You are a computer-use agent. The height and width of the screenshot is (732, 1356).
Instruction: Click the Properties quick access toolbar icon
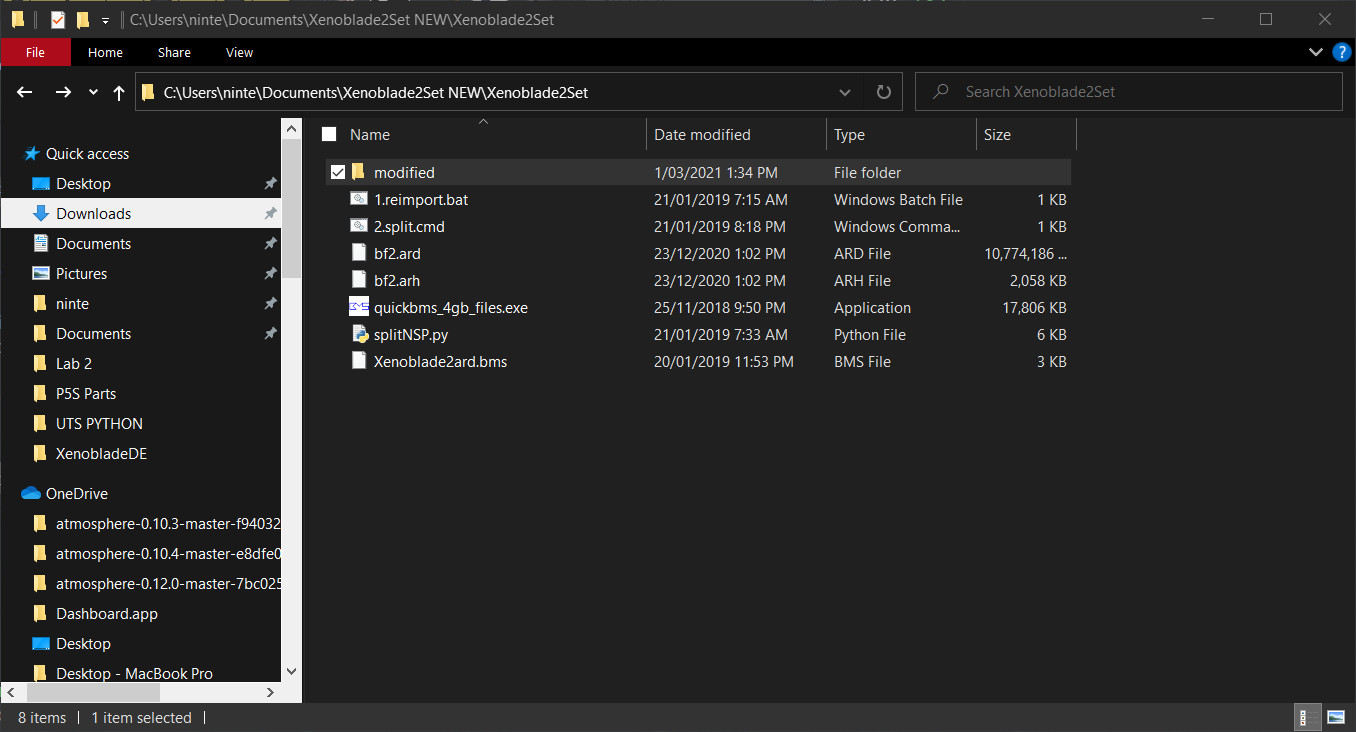click(x=57, y=19)
